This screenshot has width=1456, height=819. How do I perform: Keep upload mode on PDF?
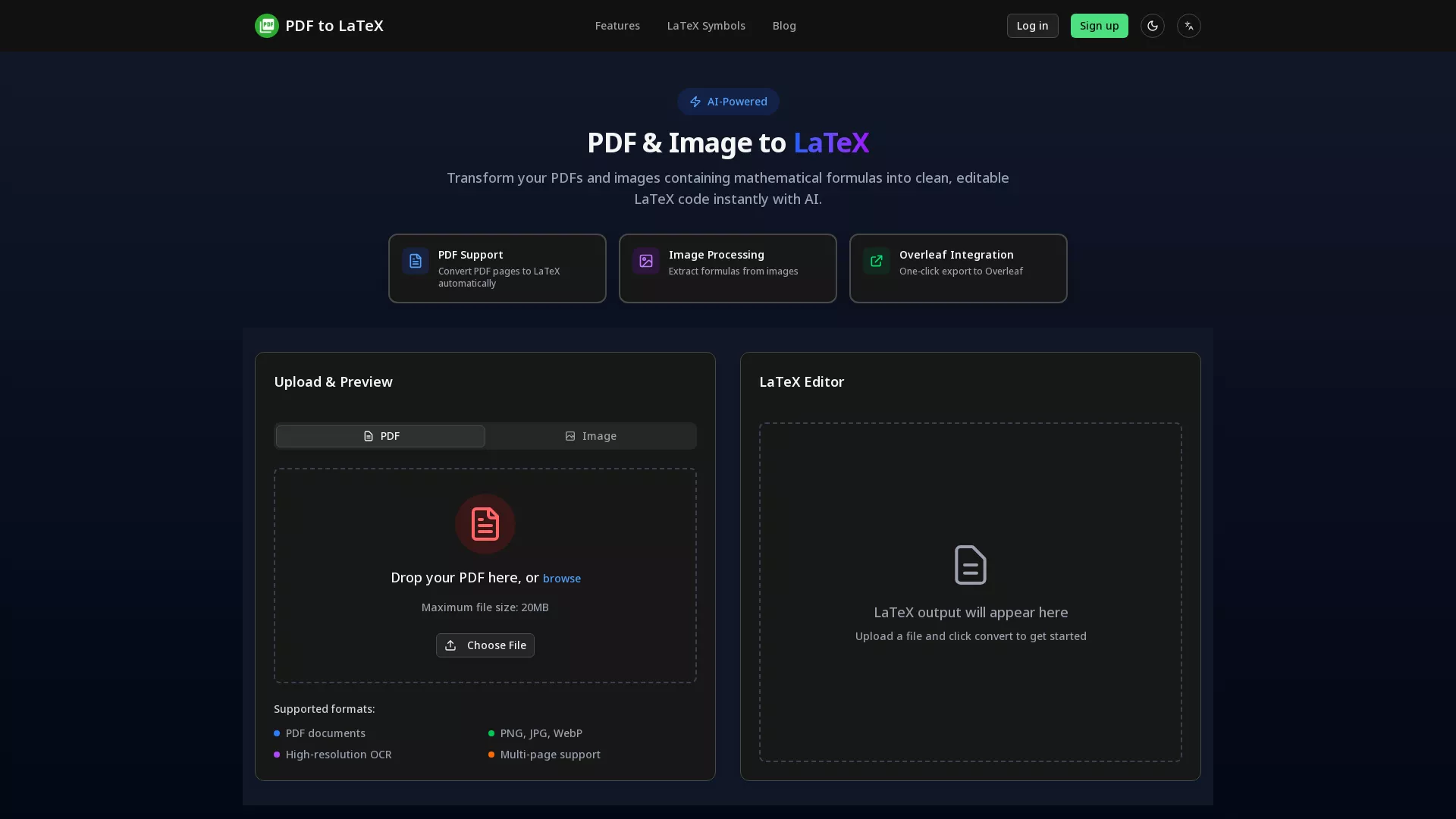(x=380, y=436)
